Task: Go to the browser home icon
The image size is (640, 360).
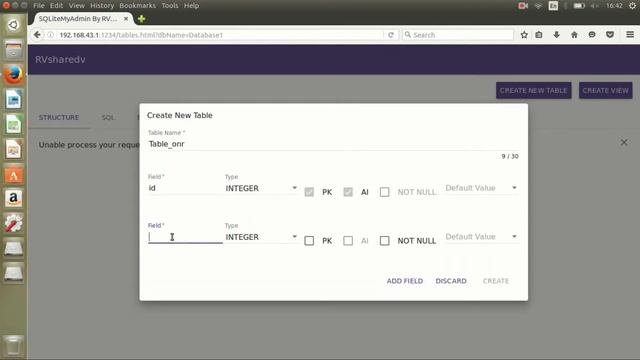Action: (574, 35)
